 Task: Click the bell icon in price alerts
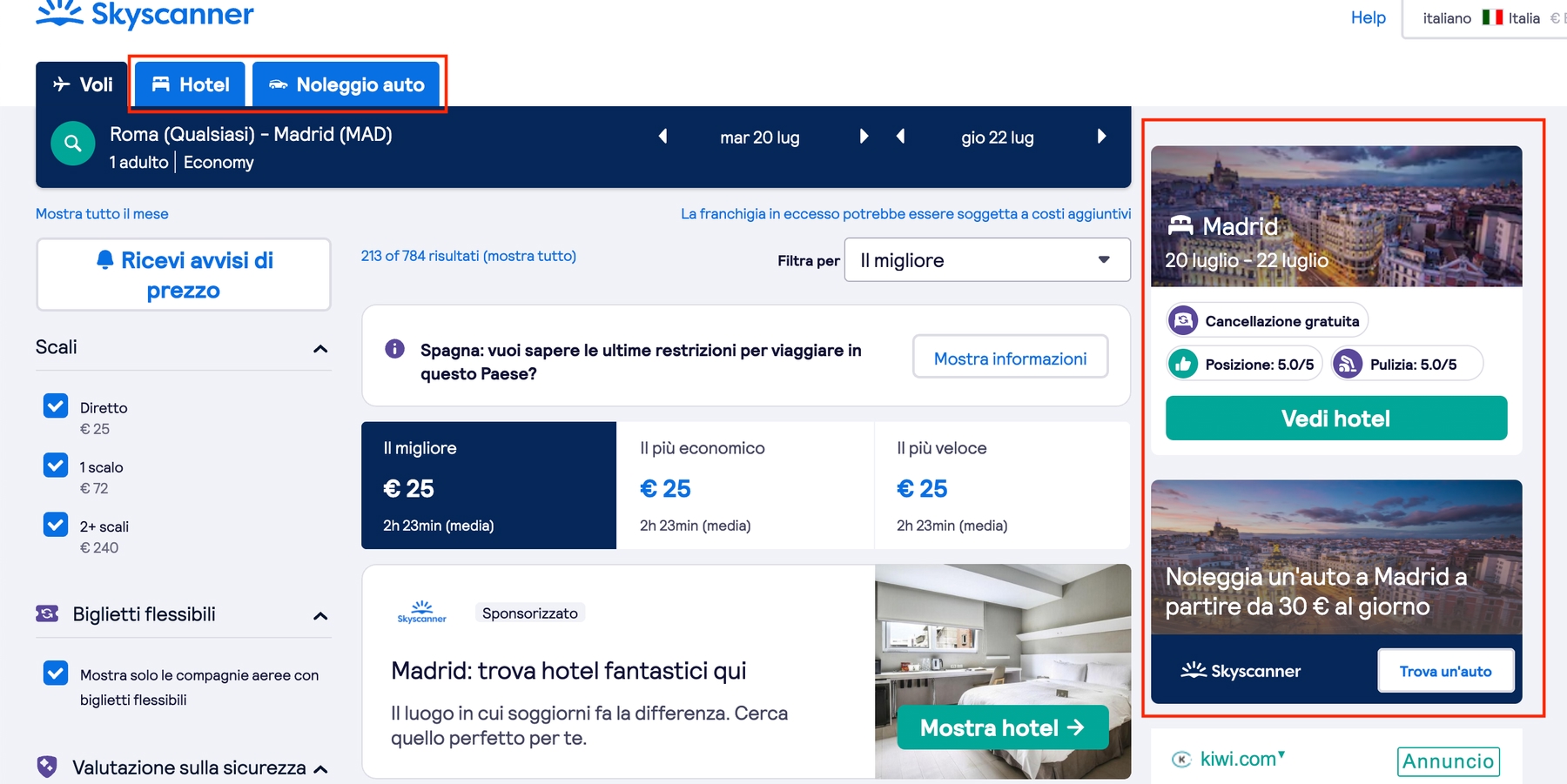pos(104,259)
